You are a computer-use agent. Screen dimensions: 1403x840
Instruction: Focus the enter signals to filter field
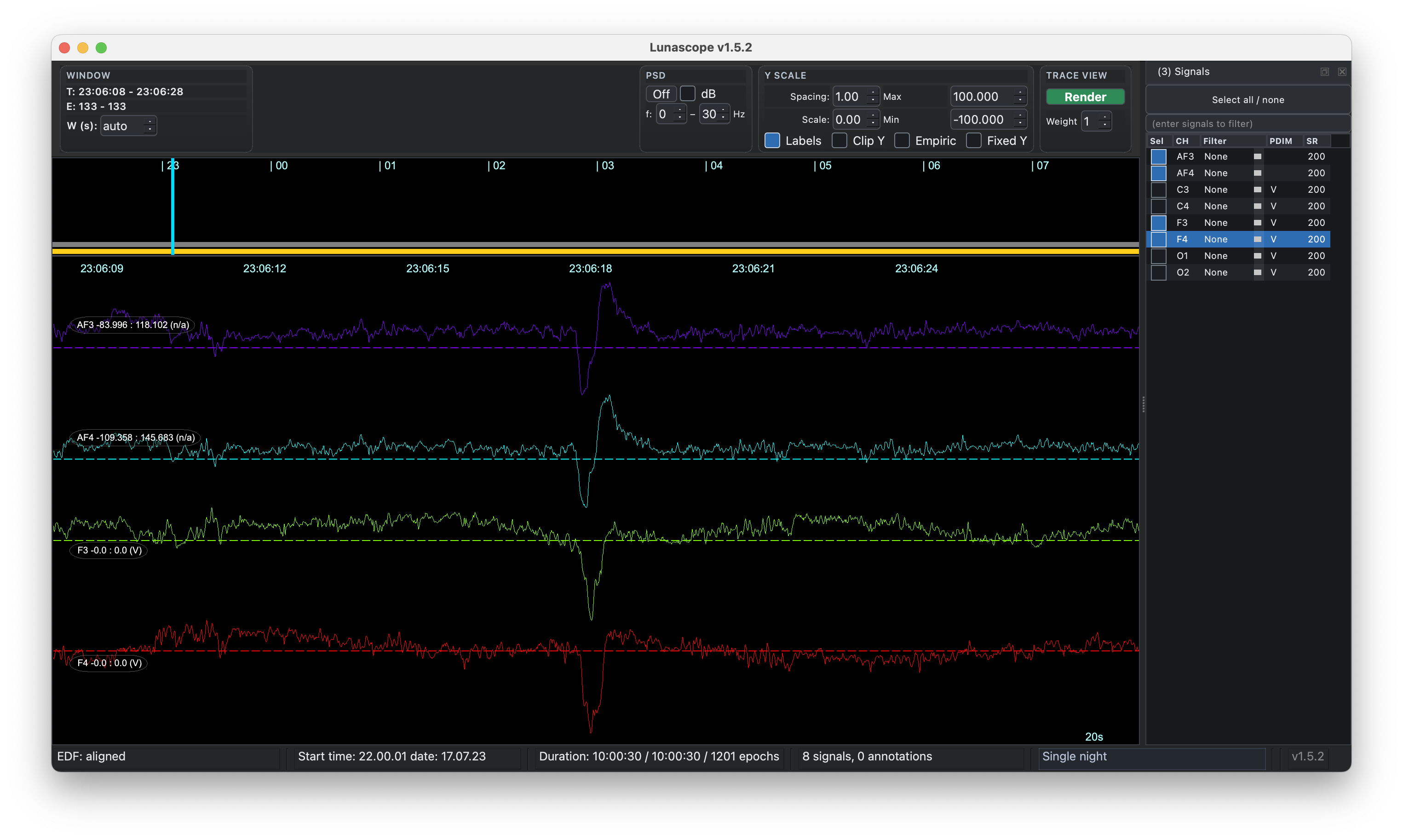click(x=1248, y=123)
